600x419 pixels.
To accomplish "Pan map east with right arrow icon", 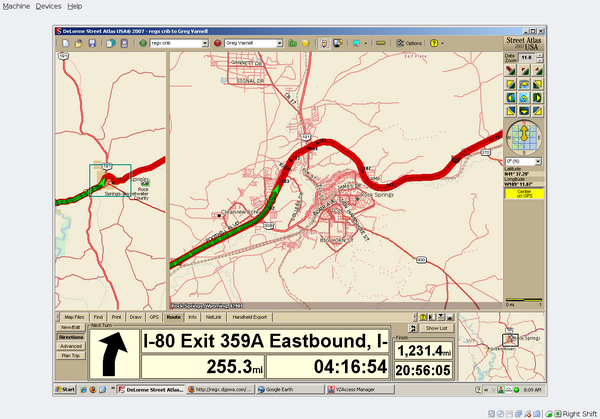I will click(x=537, y=98).
